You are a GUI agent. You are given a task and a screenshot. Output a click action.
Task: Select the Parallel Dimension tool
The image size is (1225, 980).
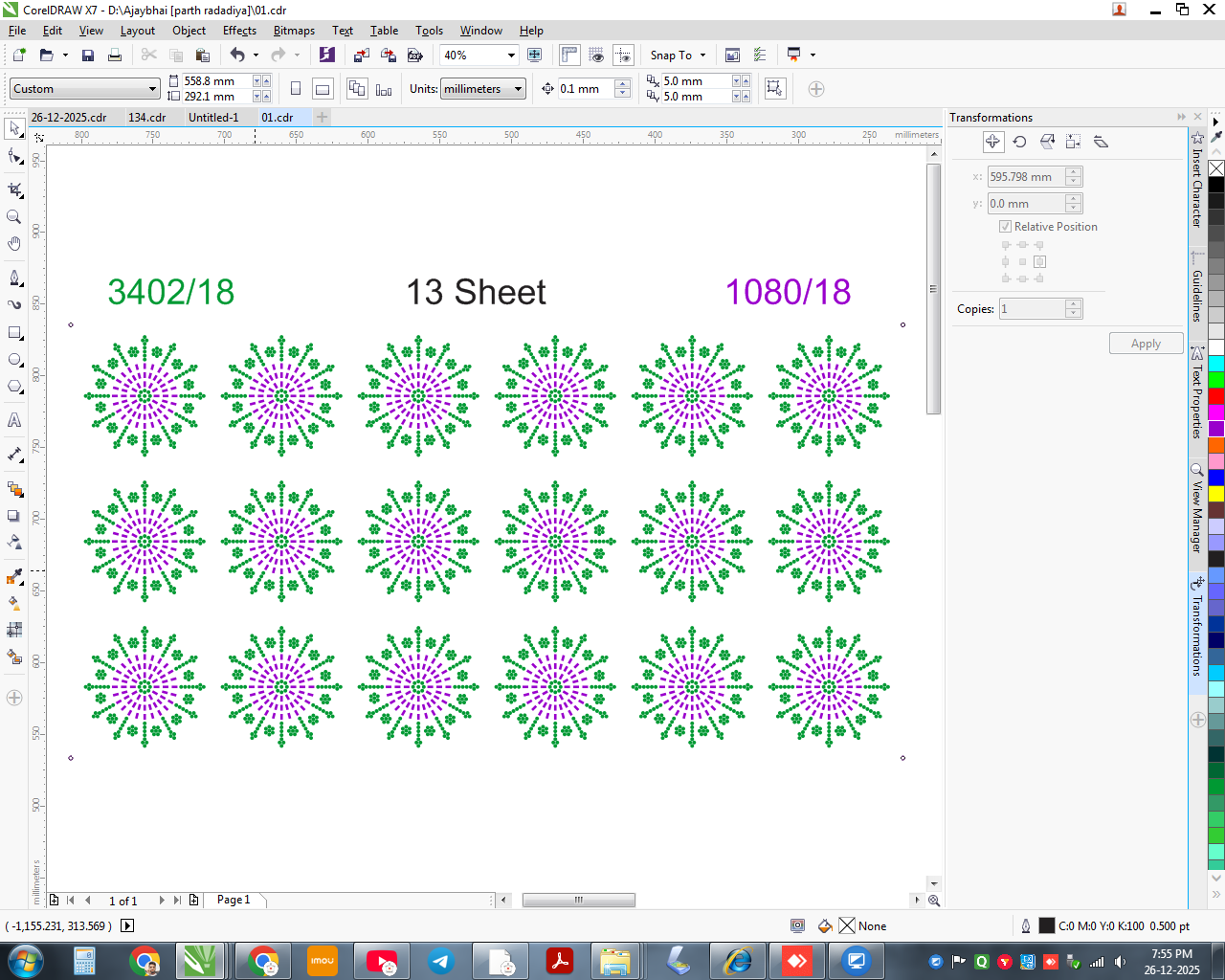14,455
